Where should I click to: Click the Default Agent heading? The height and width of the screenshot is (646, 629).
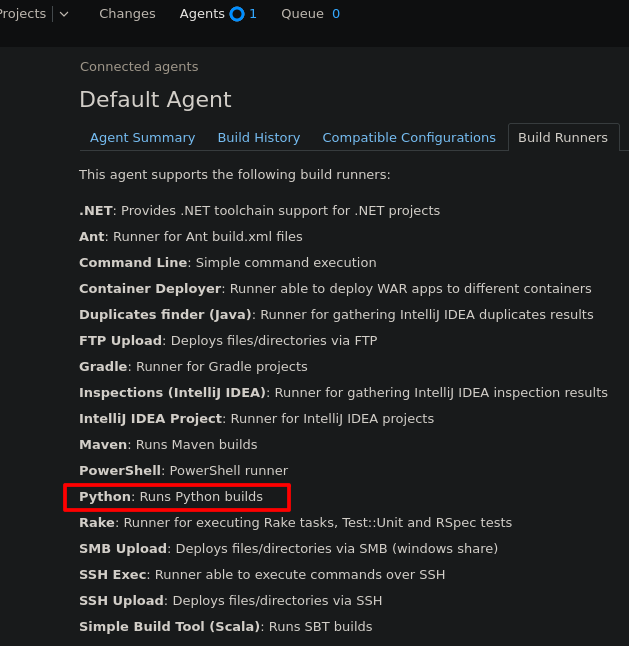[x=155, y=100]
